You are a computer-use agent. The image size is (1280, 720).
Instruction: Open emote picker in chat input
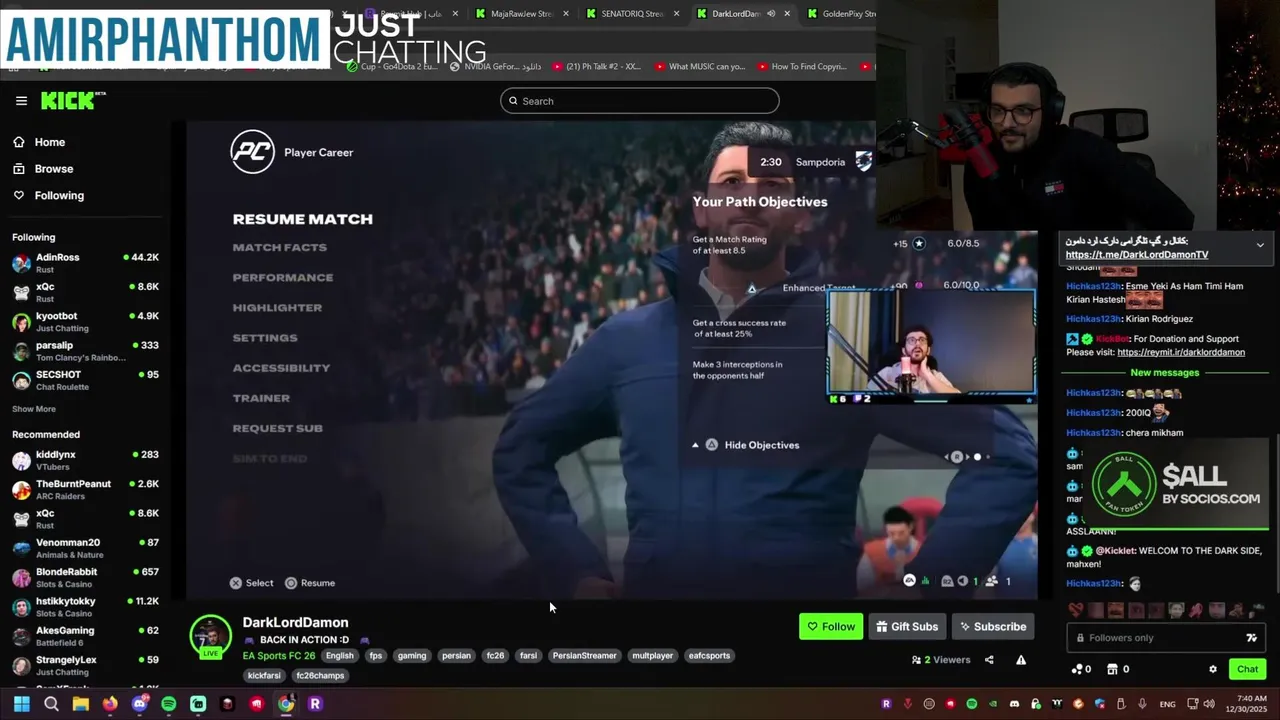click(1251, 638)
